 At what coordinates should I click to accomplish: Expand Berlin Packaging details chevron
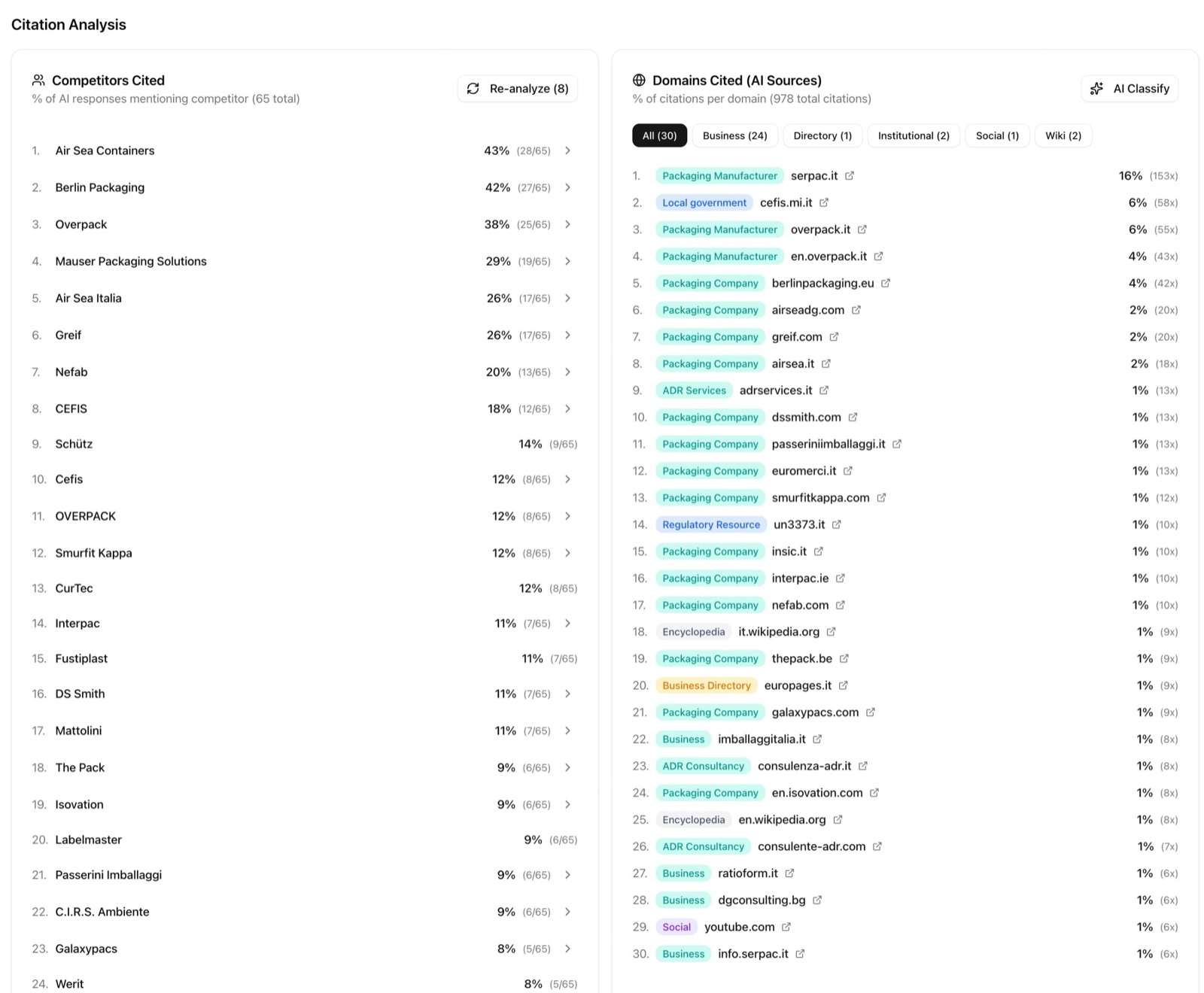tap(568, 187)
